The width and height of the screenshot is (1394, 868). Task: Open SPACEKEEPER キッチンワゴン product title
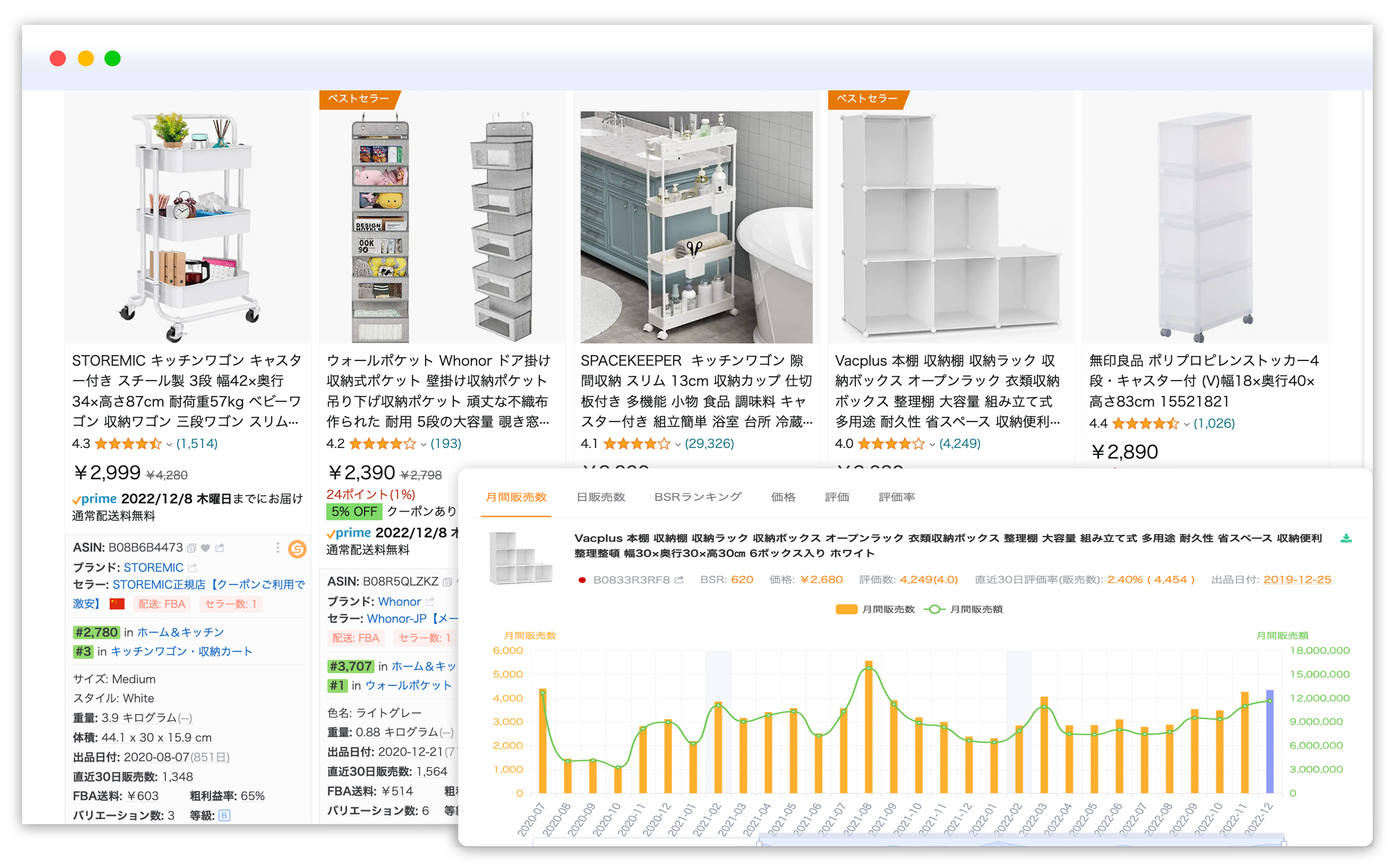pos(697,391)
